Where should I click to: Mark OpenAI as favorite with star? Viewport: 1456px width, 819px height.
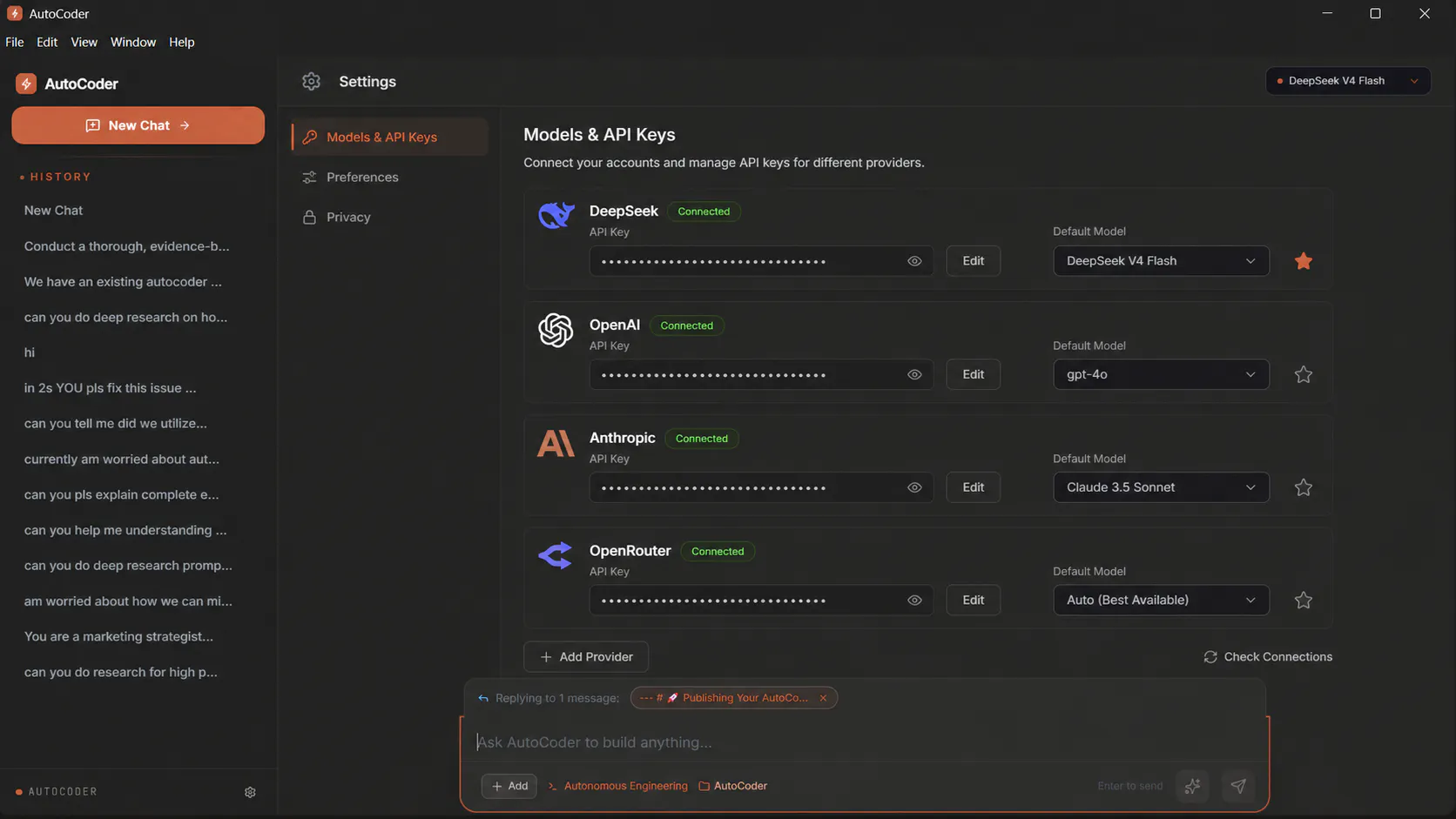pyautogui.click(x=1303, y=374)
